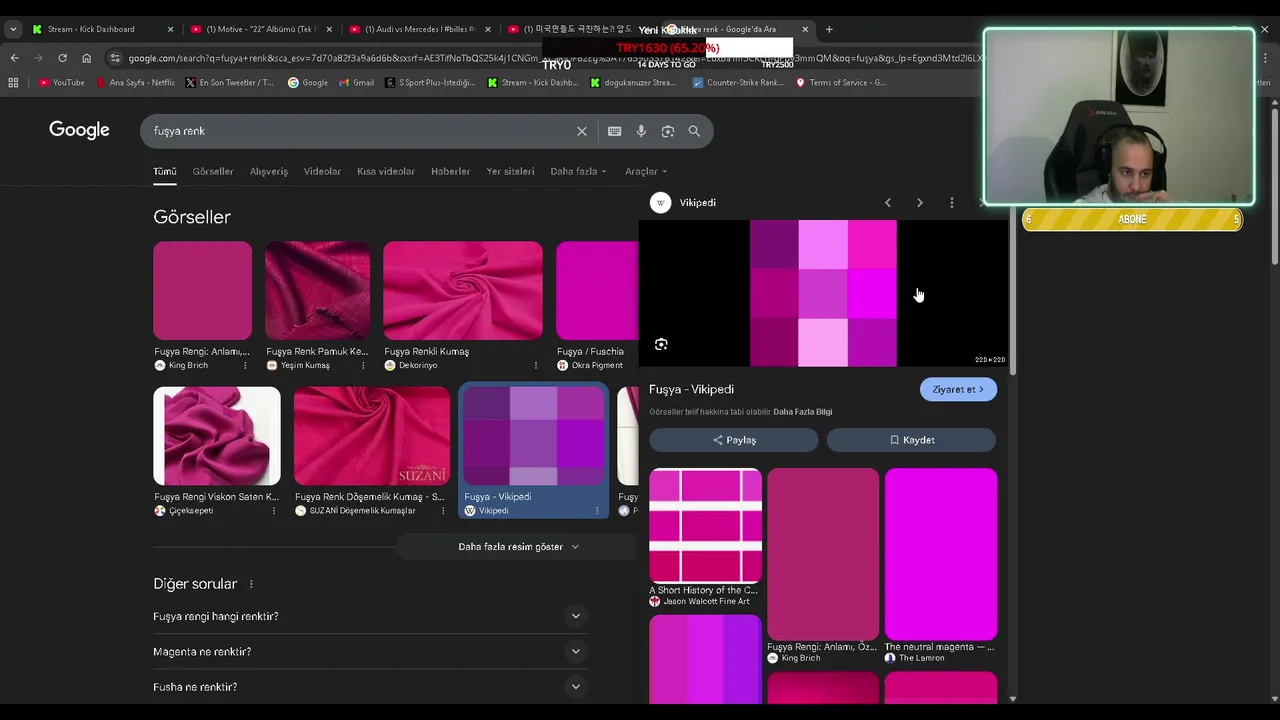This screenshot has width=1280, height=720.
Task: Reload the page with refresh icon
Action: pos(62,58)
